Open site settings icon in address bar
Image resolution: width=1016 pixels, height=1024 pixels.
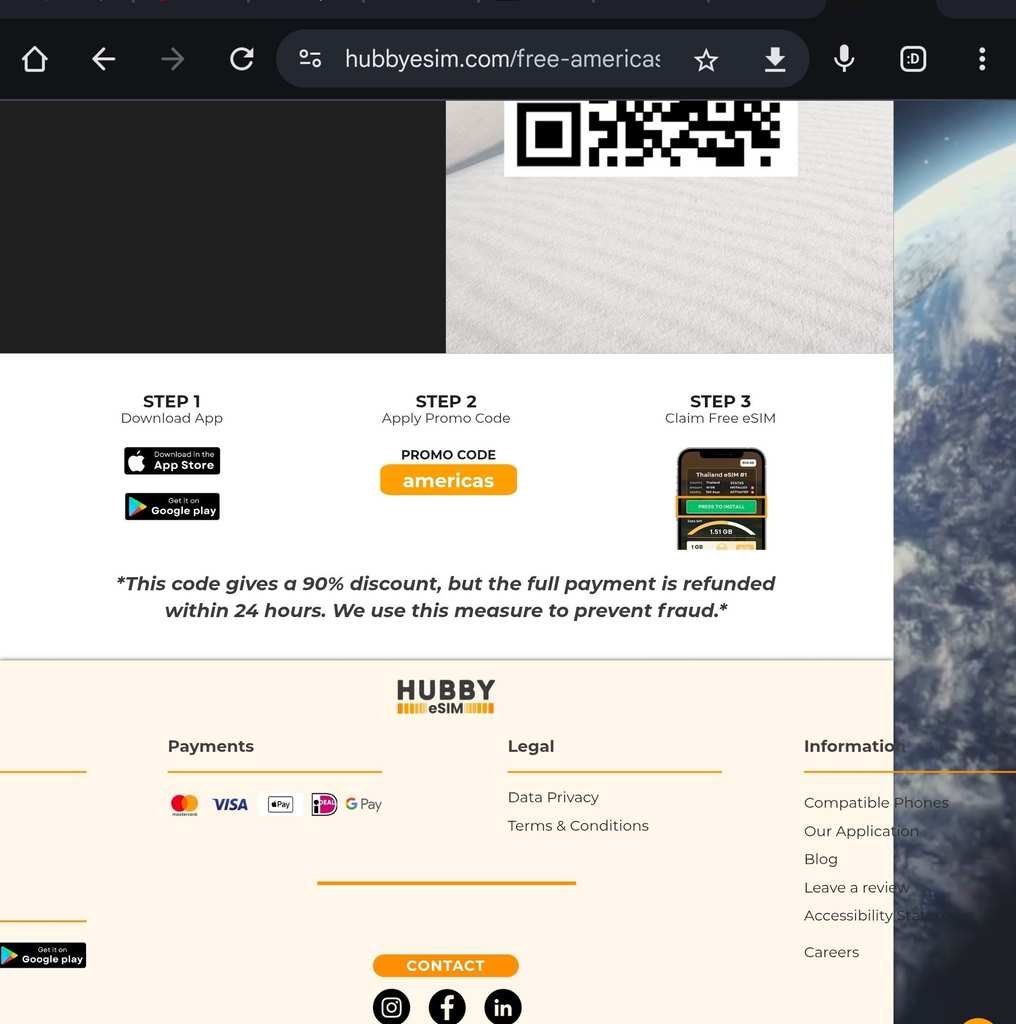pyautogui.click(x=310, y=59)
